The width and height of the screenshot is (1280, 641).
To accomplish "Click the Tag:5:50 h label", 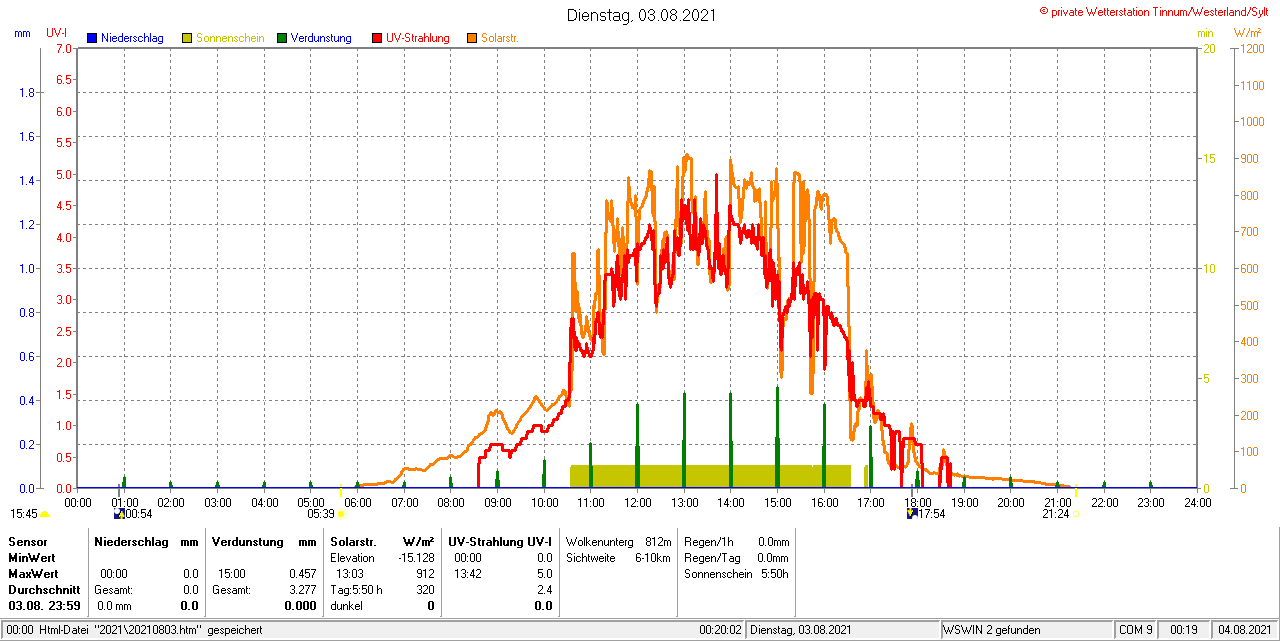I will tap(356, 589).
